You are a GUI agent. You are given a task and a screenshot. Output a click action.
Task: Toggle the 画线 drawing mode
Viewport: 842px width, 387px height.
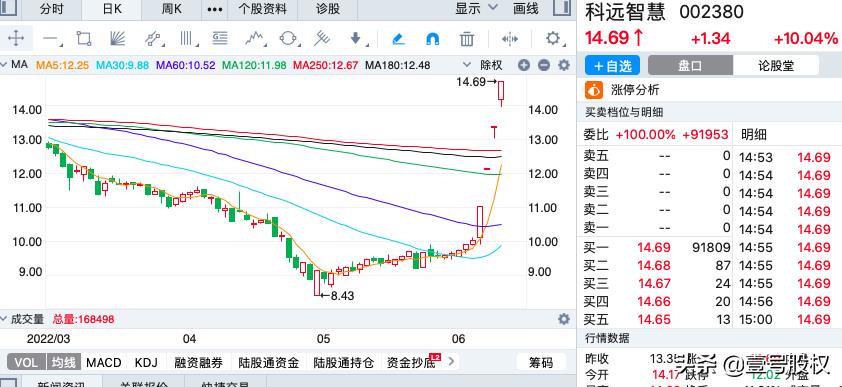pyautogui.click(x=525, y=8)
